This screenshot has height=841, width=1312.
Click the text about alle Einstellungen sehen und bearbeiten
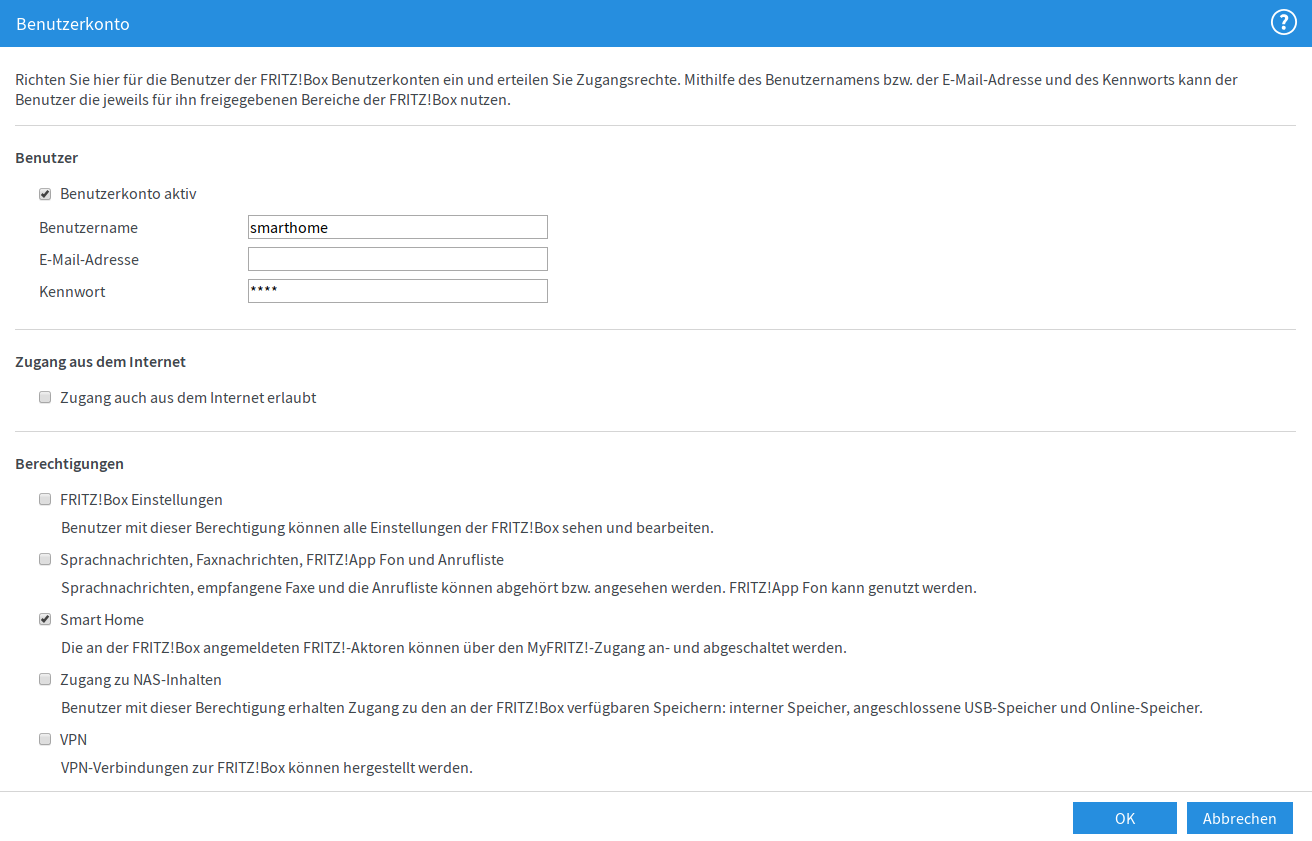tap(387, 528)
